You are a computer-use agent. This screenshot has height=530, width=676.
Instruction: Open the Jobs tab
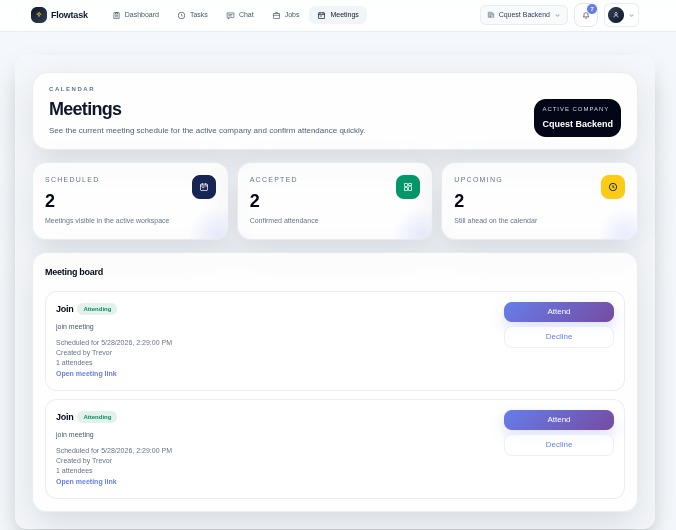pyautogui.click(x=286, y=15)
